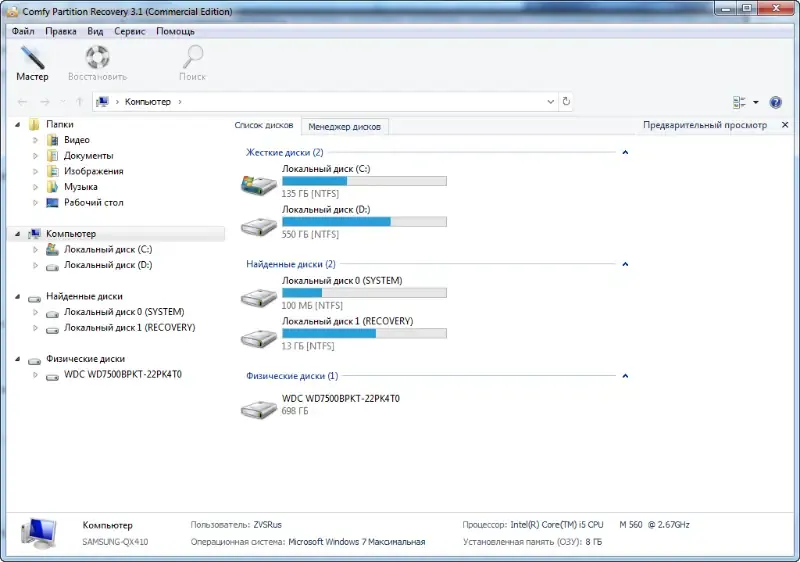The image size is (800, 562).
Task: Open the help question mark icon
Action: tap(776, 103)
